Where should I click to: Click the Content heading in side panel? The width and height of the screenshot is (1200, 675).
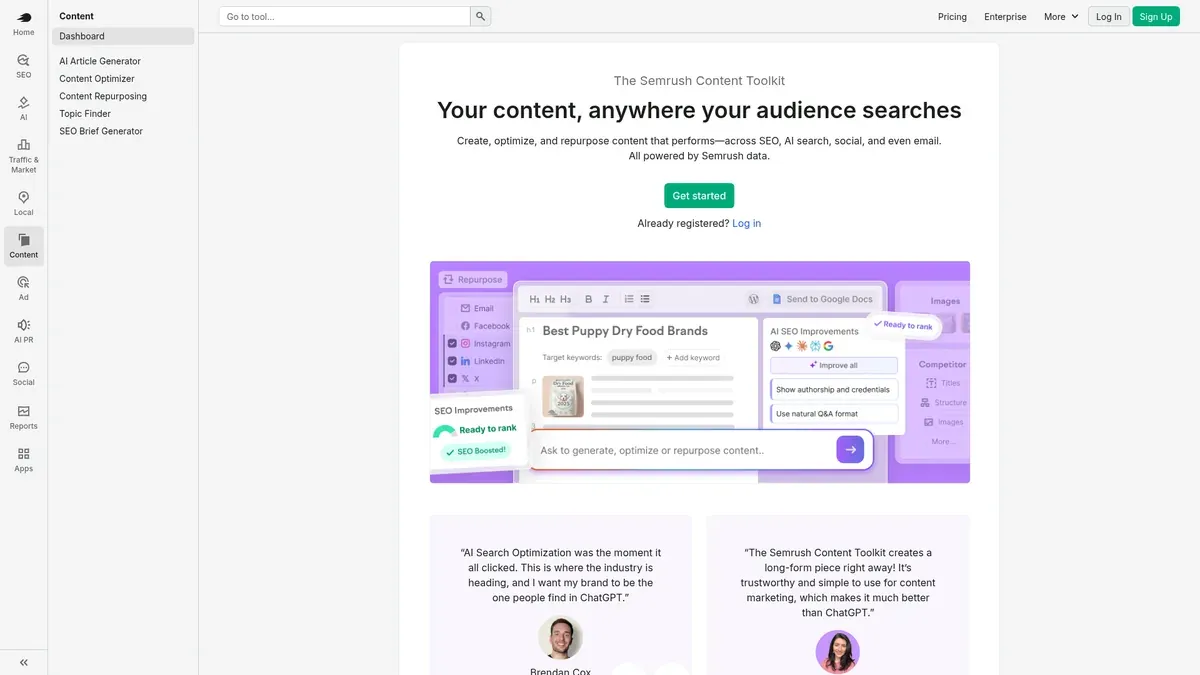pyautogui.click(x=76, y=16)
